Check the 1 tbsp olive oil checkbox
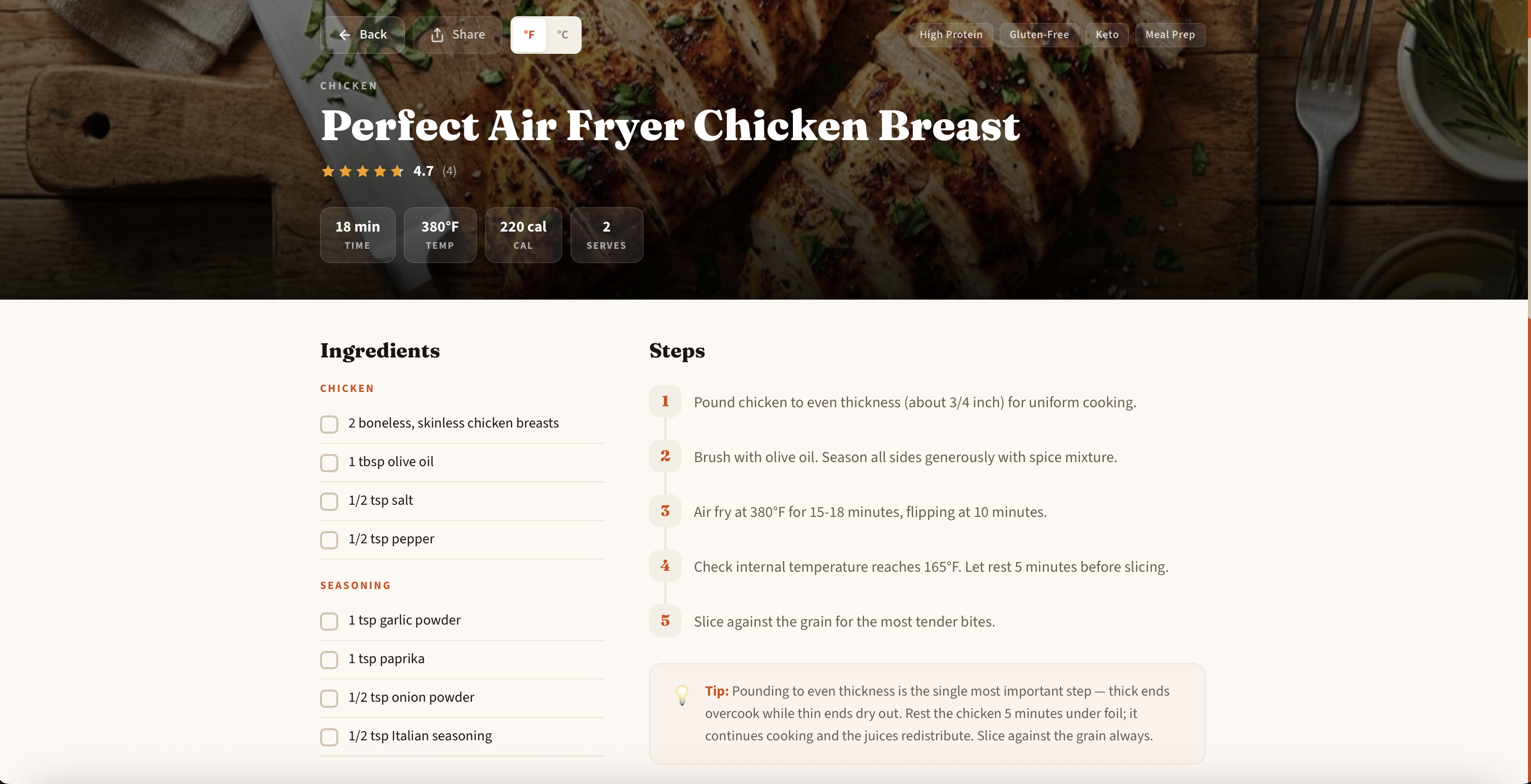 329,463
